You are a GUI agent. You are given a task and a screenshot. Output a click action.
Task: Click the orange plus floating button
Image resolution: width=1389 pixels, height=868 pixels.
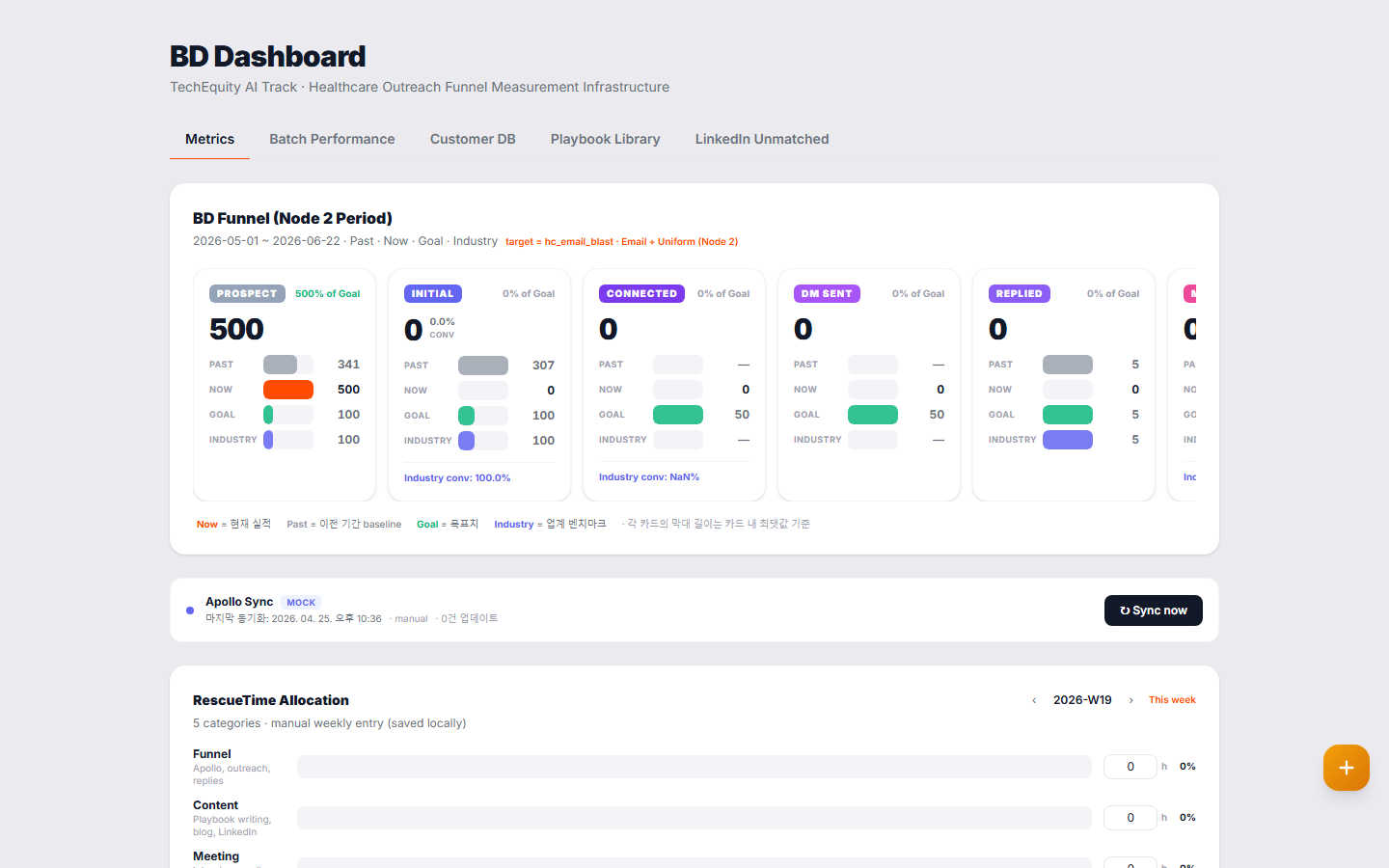[1346, 768]
